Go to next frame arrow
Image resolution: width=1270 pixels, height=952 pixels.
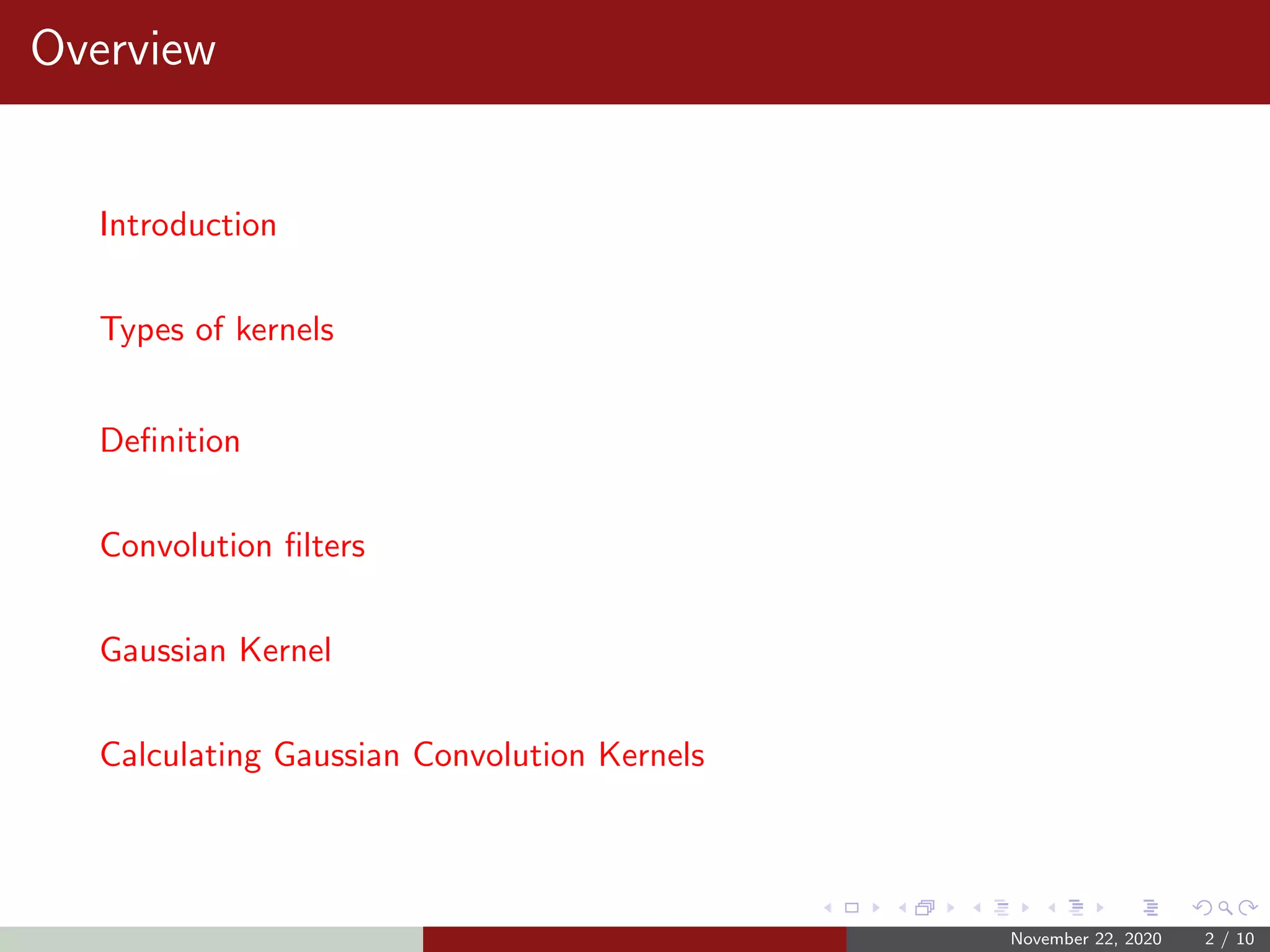click(950, 908)
